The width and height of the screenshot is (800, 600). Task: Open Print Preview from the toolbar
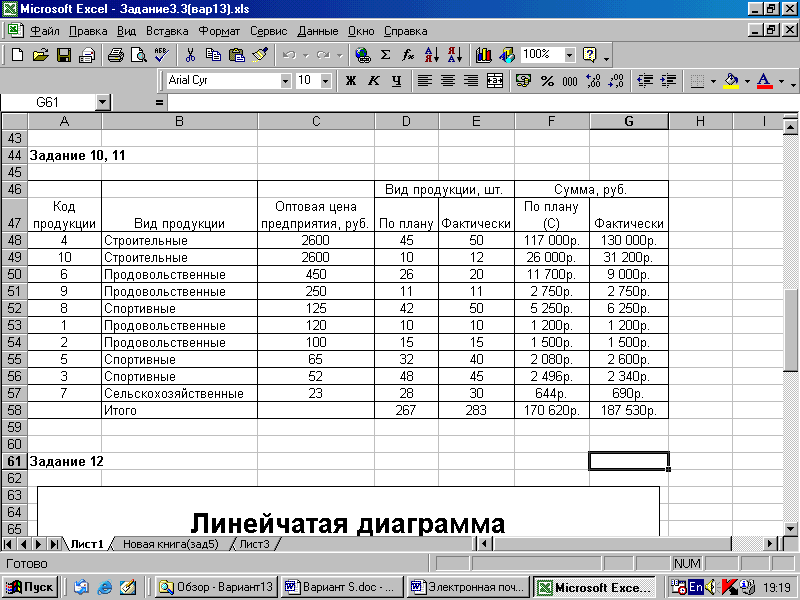(139, 55)
